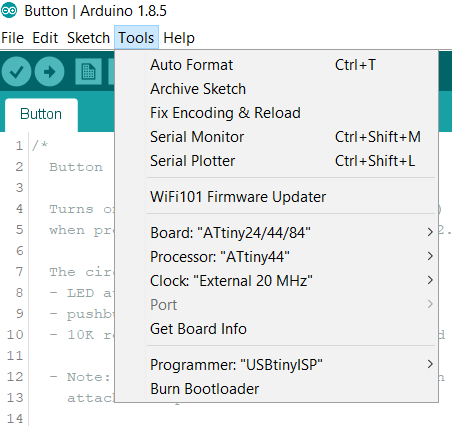Screen dimensions: 452x426
Task: Expand the Programmer USBtinyISP submenu arrow
Action: tap(430, 364)
